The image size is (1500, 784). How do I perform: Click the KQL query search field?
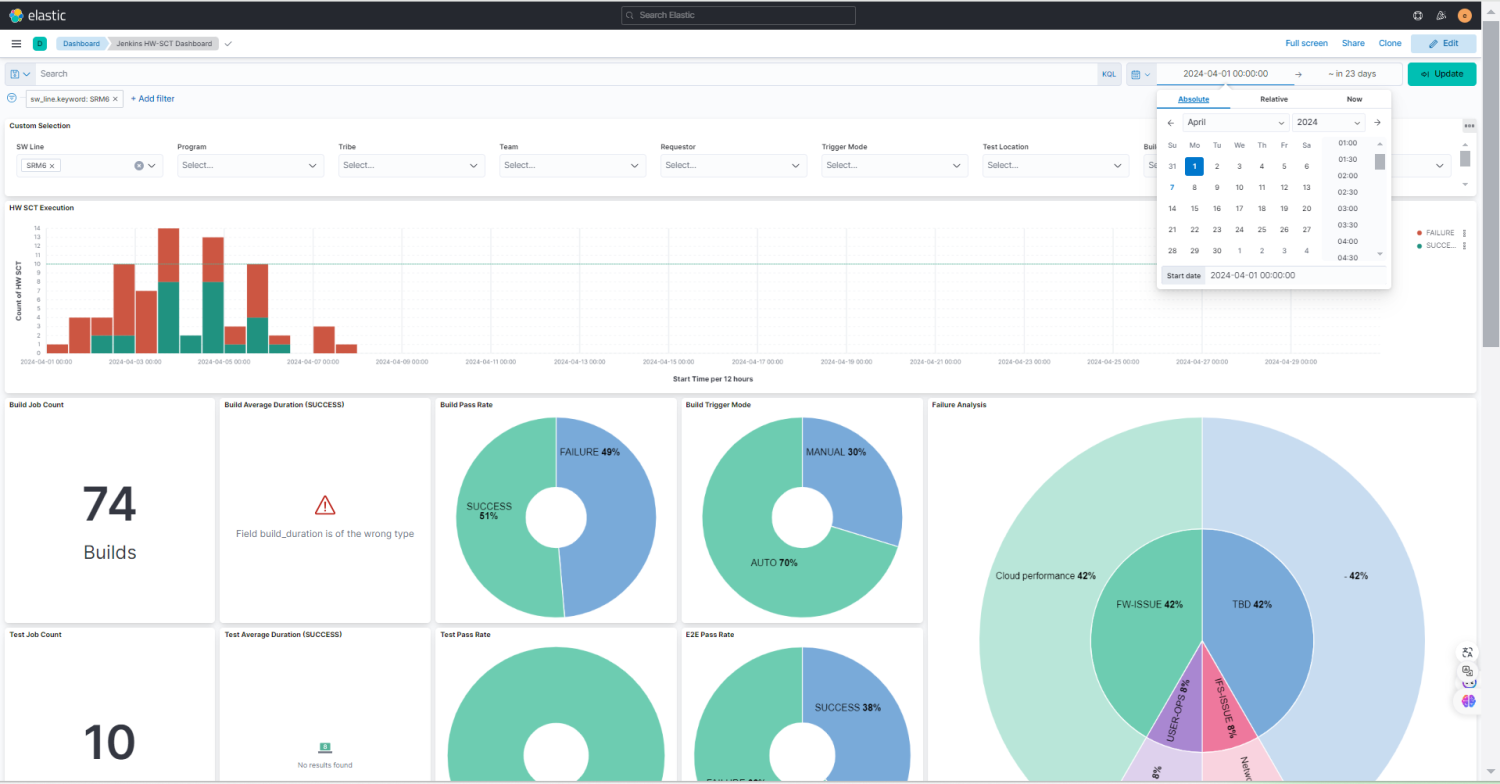tap(567, 74)
